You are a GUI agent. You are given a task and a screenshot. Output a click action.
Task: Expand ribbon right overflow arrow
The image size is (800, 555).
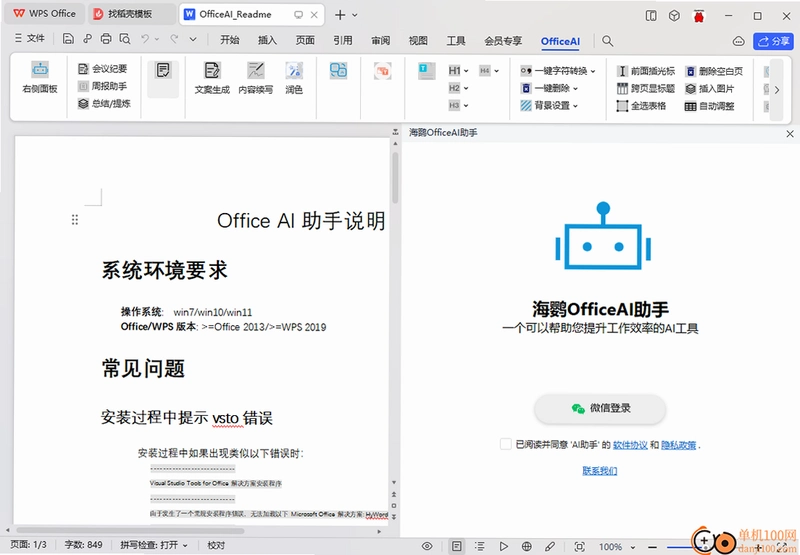coord(777,90)
